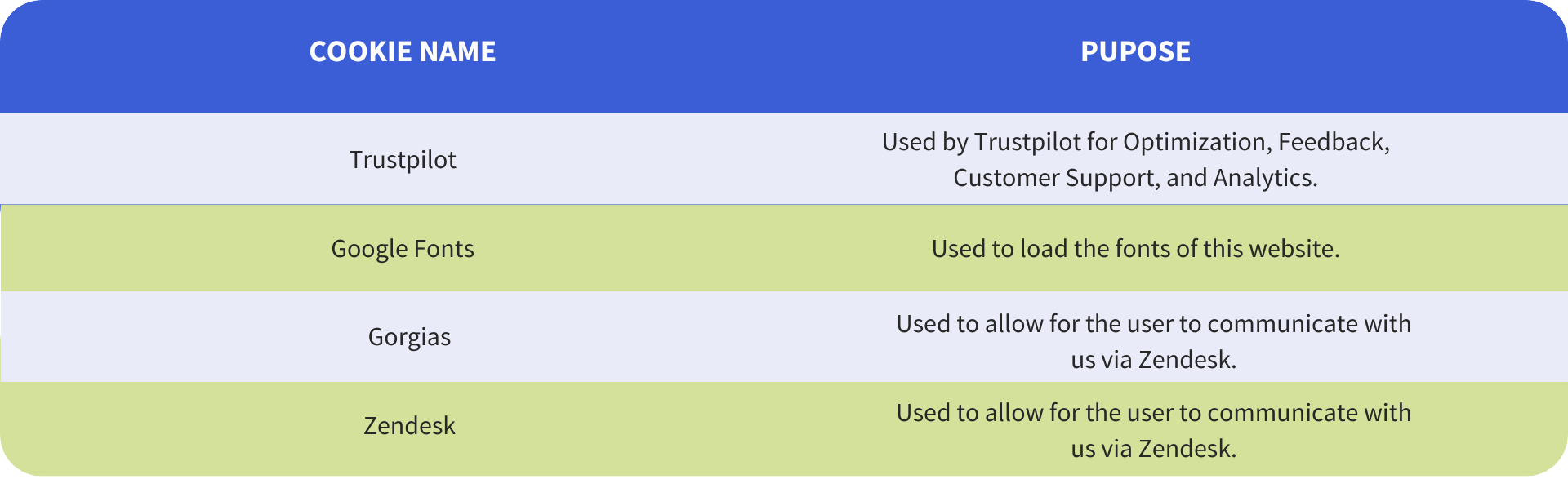Select the Google Fonts cookie name

[x=403, y=248]
